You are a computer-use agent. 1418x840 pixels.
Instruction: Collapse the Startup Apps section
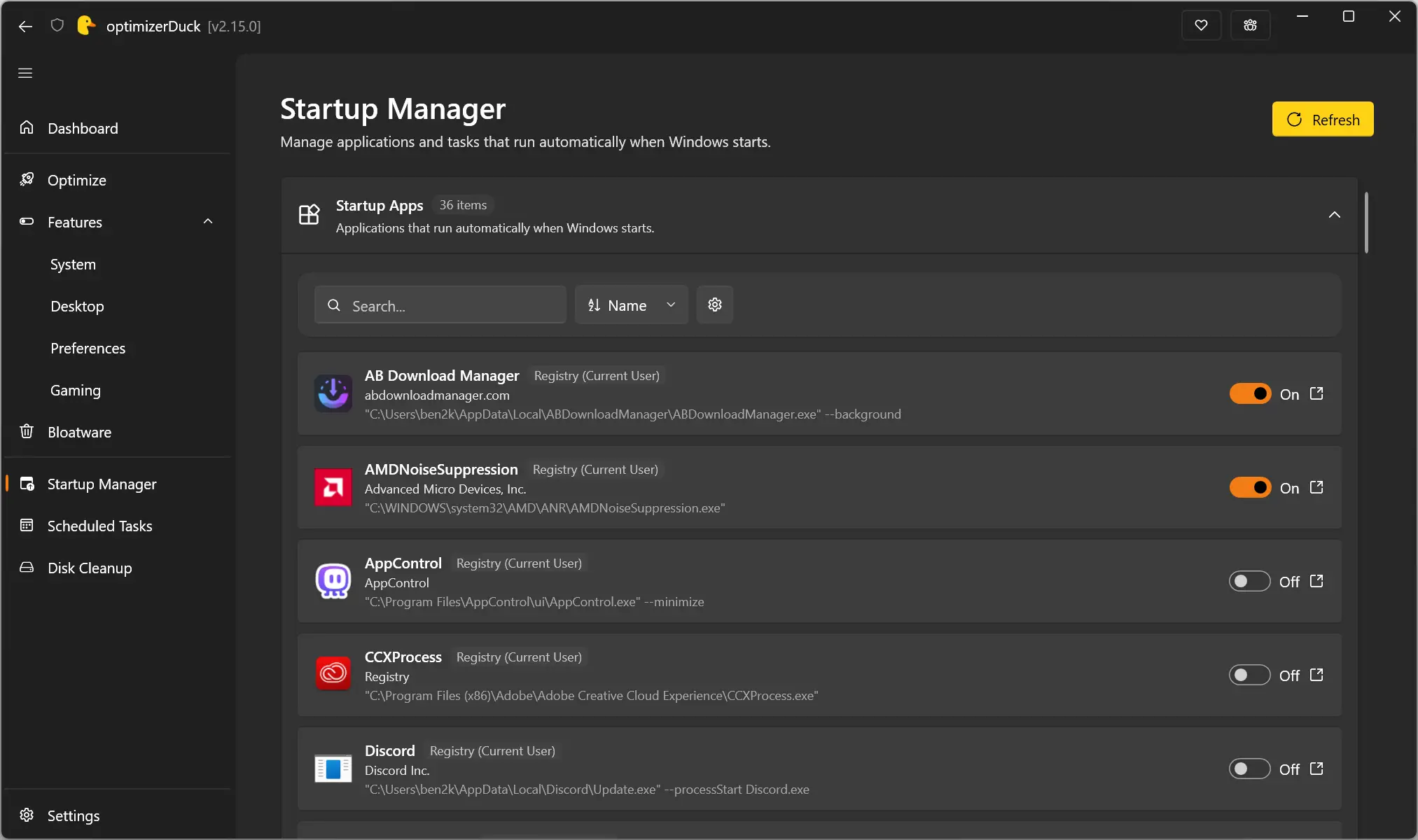click(x=1334, y=215)
